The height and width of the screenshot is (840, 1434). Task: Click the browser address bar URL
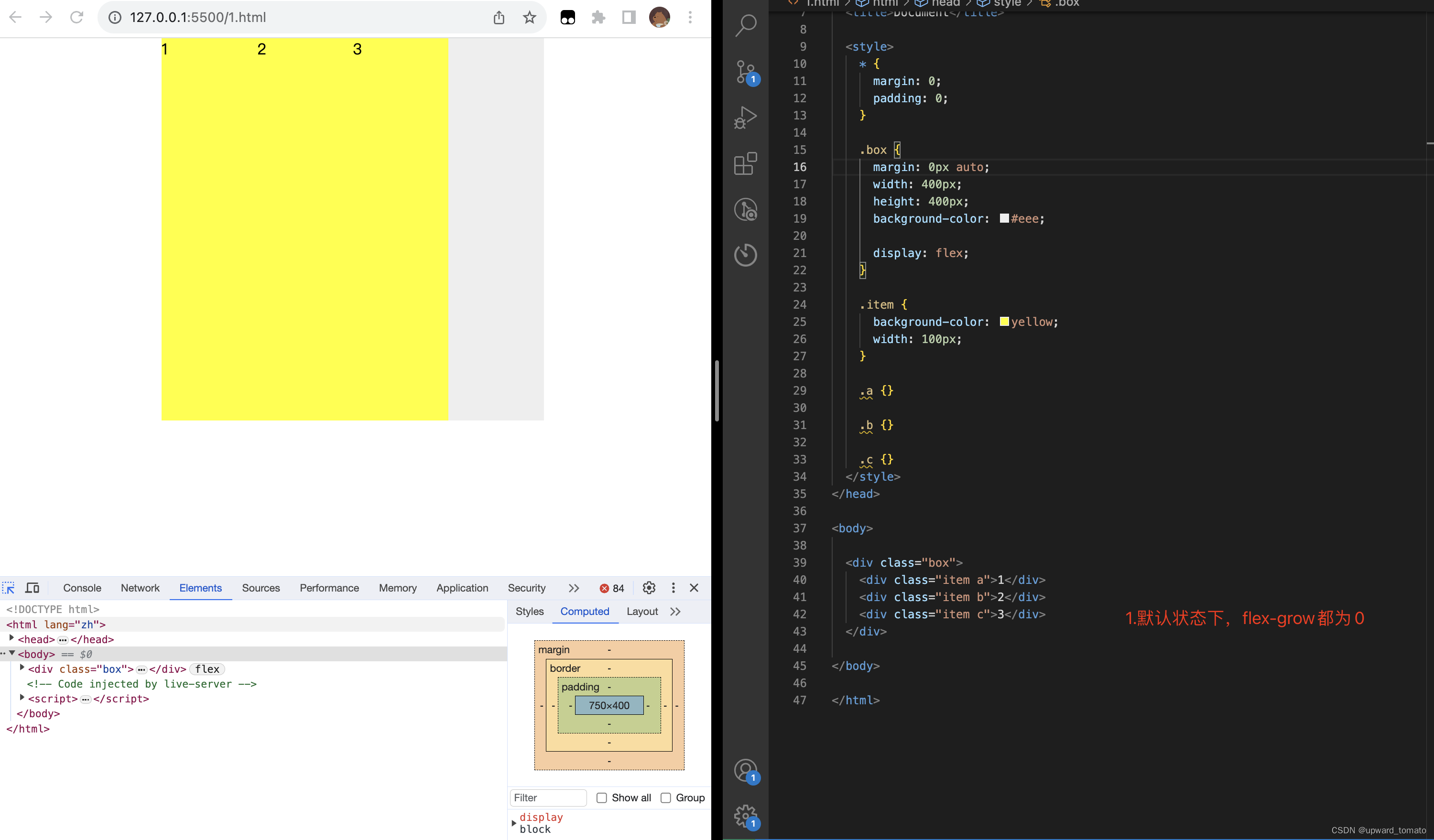(197, 17)
